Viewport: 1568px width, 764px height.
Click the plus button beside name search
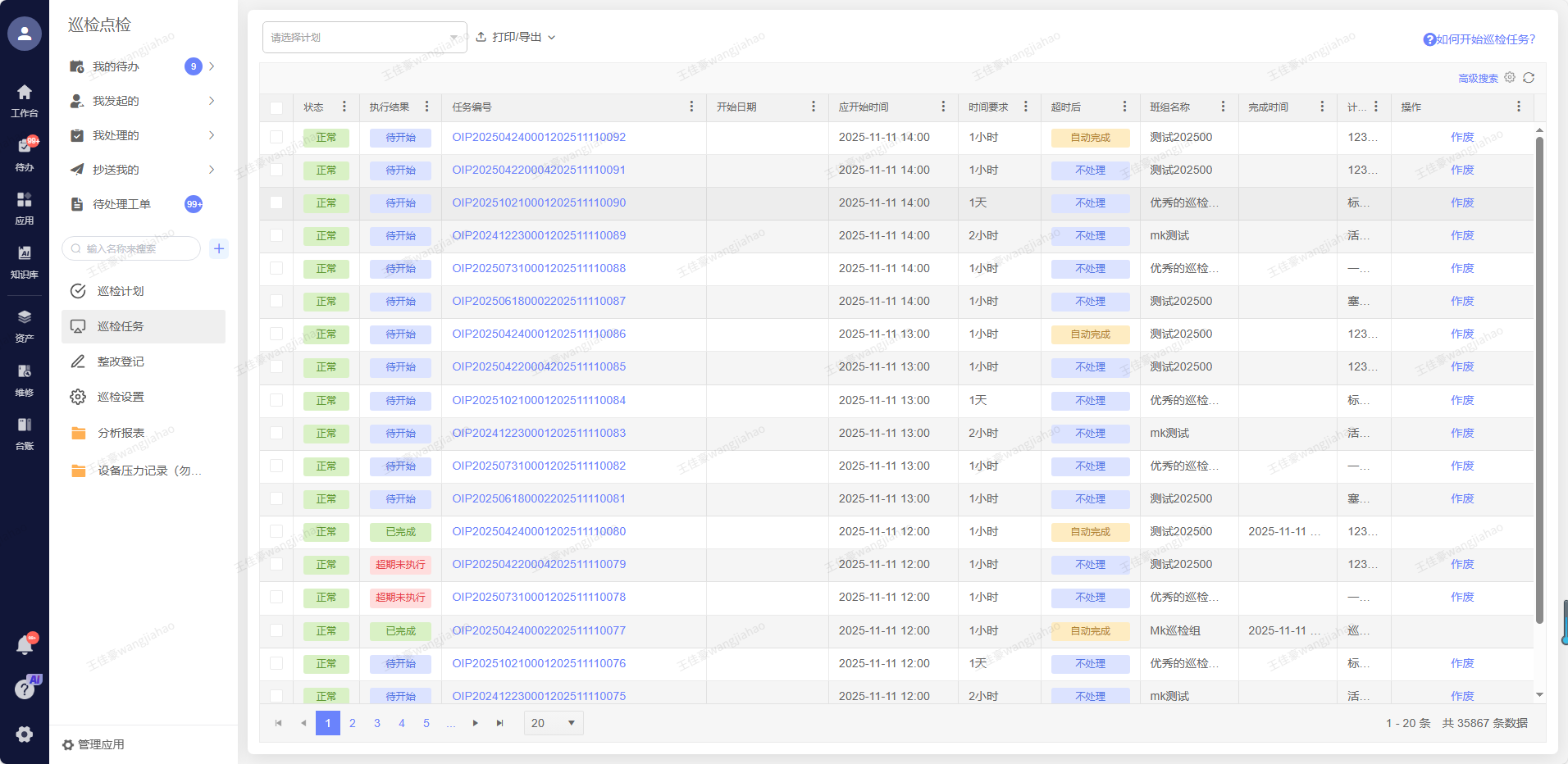(x=219, y=248)
